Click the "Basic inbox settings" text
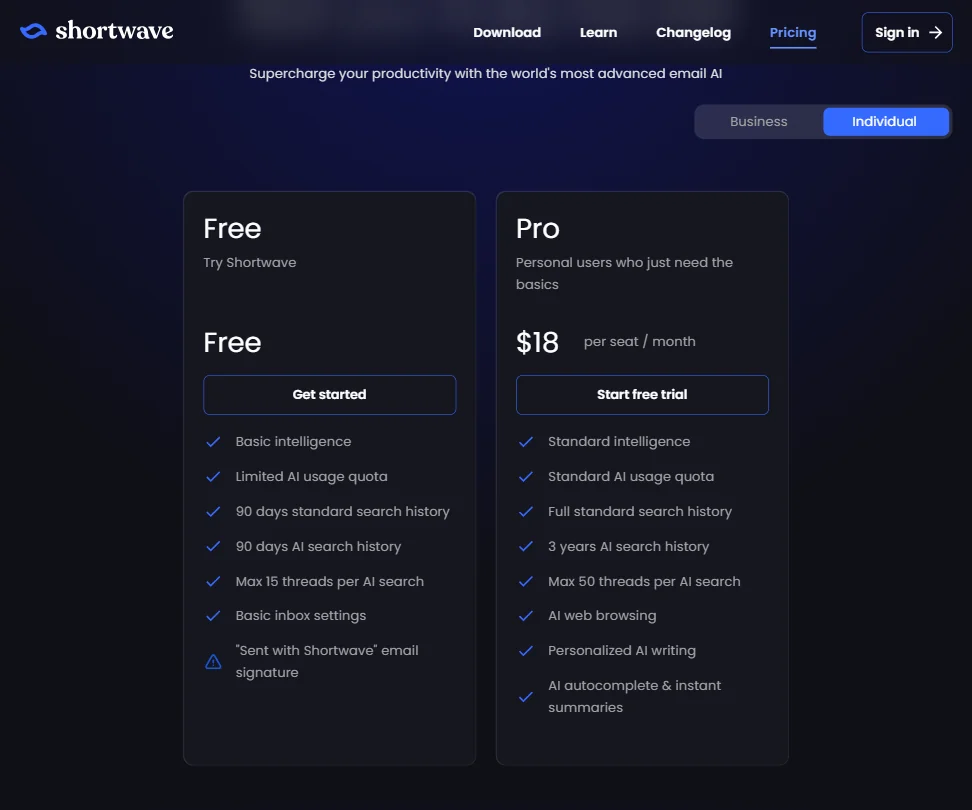This screenshot has height=810, width=972. click(301, 615)
